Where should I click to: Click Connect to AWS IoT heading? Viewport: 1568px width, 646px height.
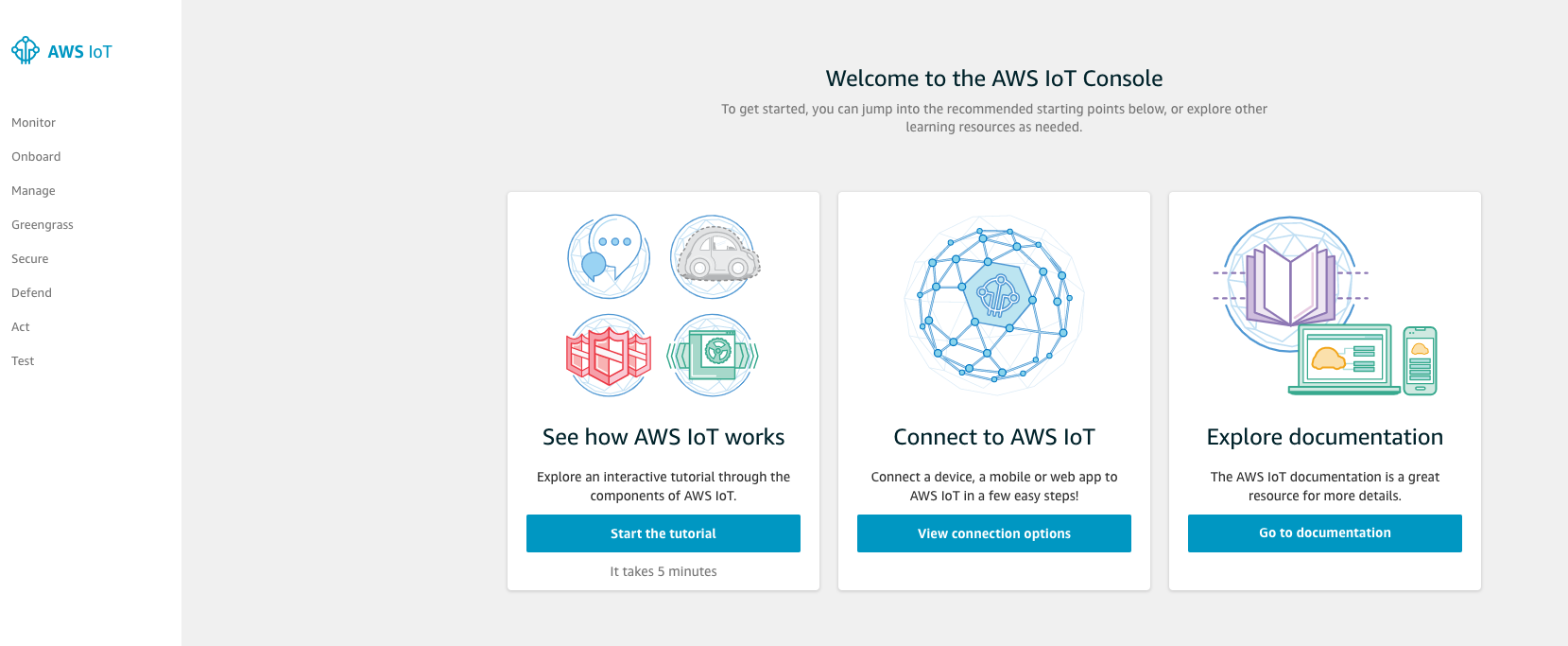pos(994,437)
